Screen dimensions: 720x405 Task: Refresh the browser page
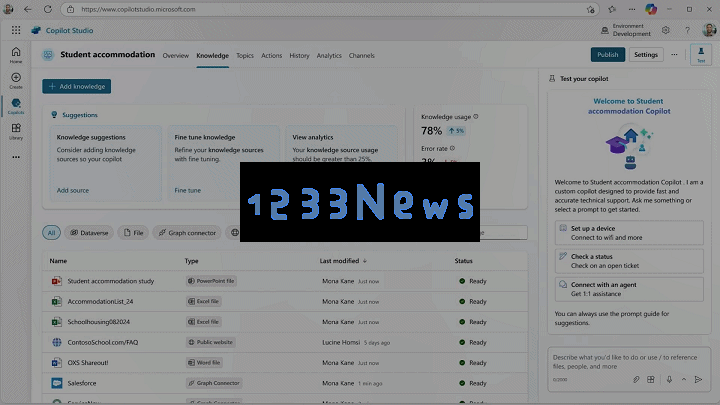(x=48, y=9)
